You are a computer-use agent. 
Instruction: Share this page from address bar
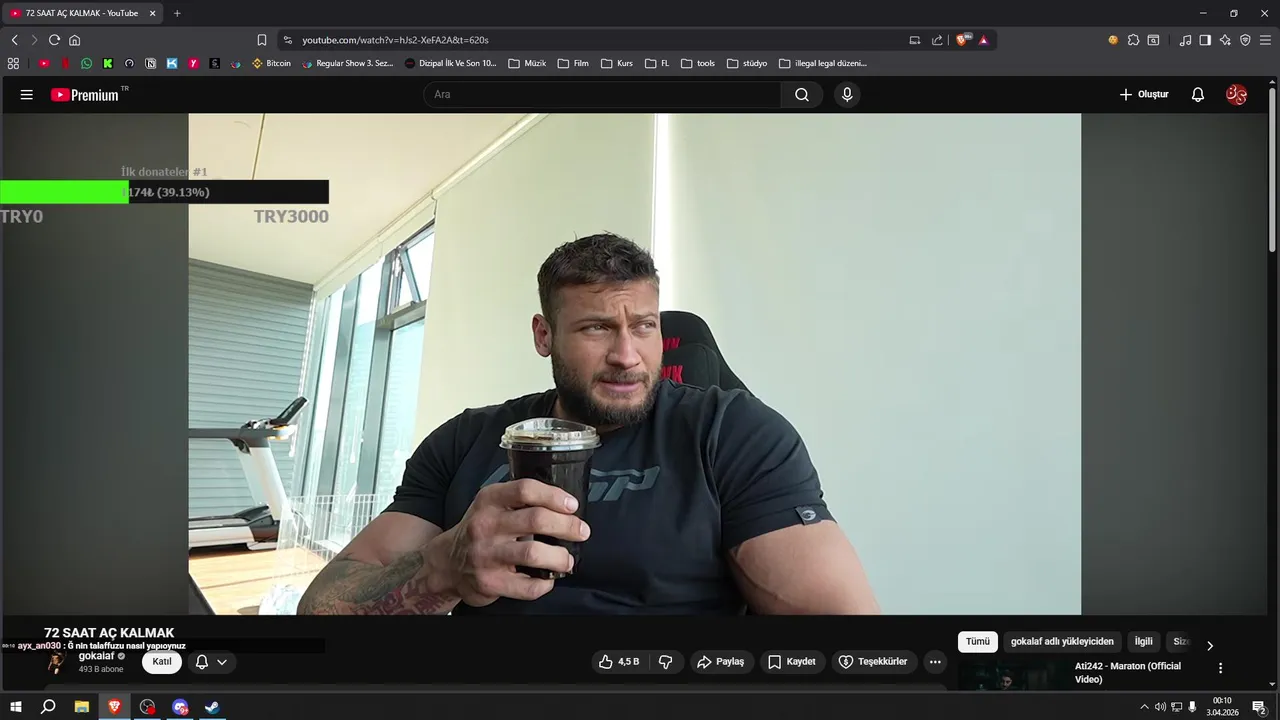point(937,40)
